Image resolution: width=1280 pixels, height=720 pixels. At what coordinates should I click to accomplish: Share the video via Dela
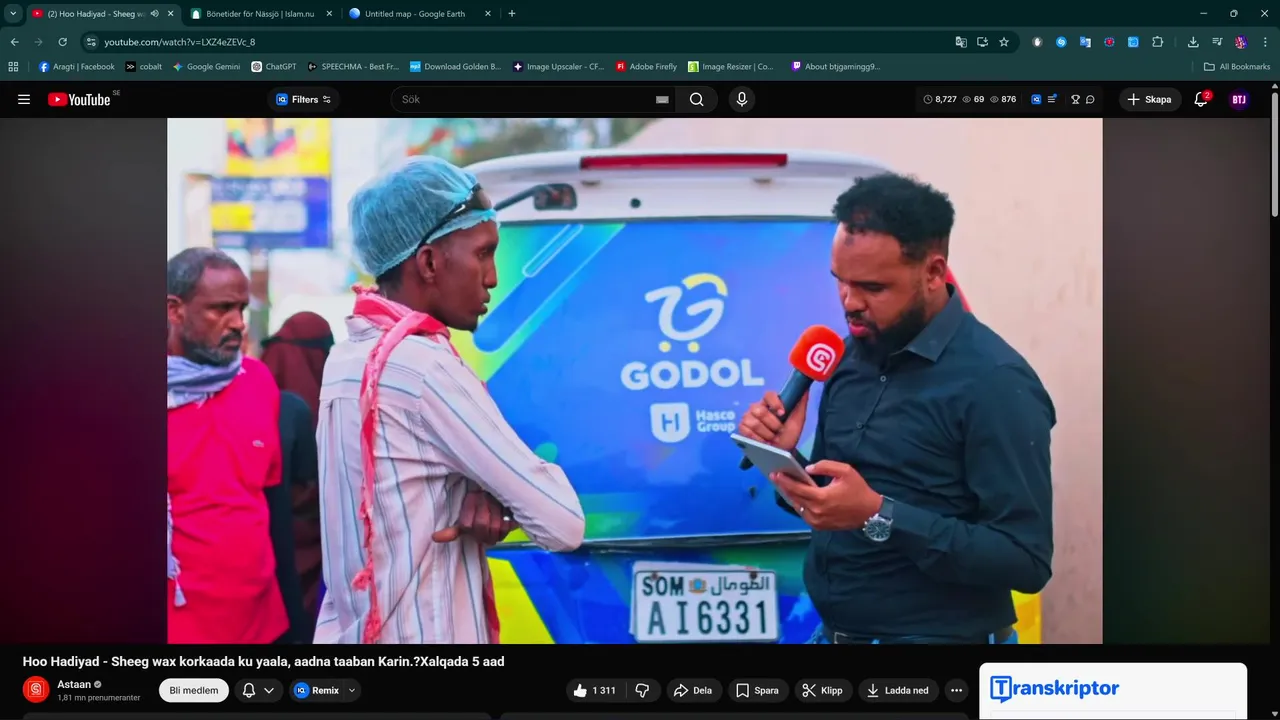[x=693, y=690]
